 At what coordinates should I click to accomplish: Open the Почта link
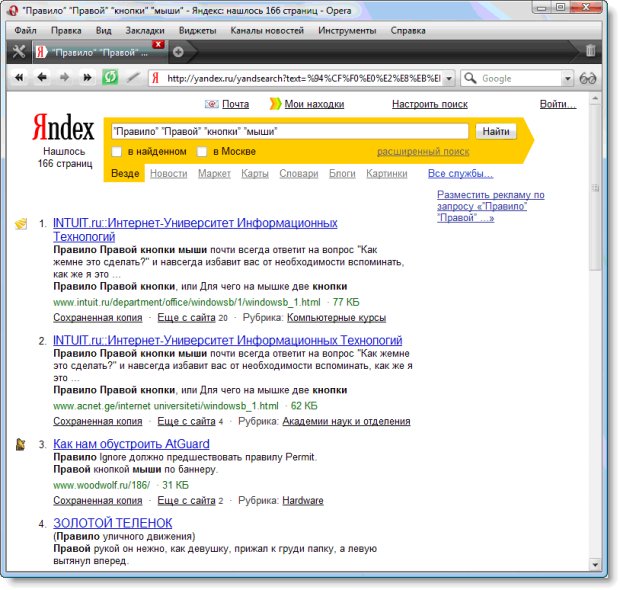click(236, 104)
